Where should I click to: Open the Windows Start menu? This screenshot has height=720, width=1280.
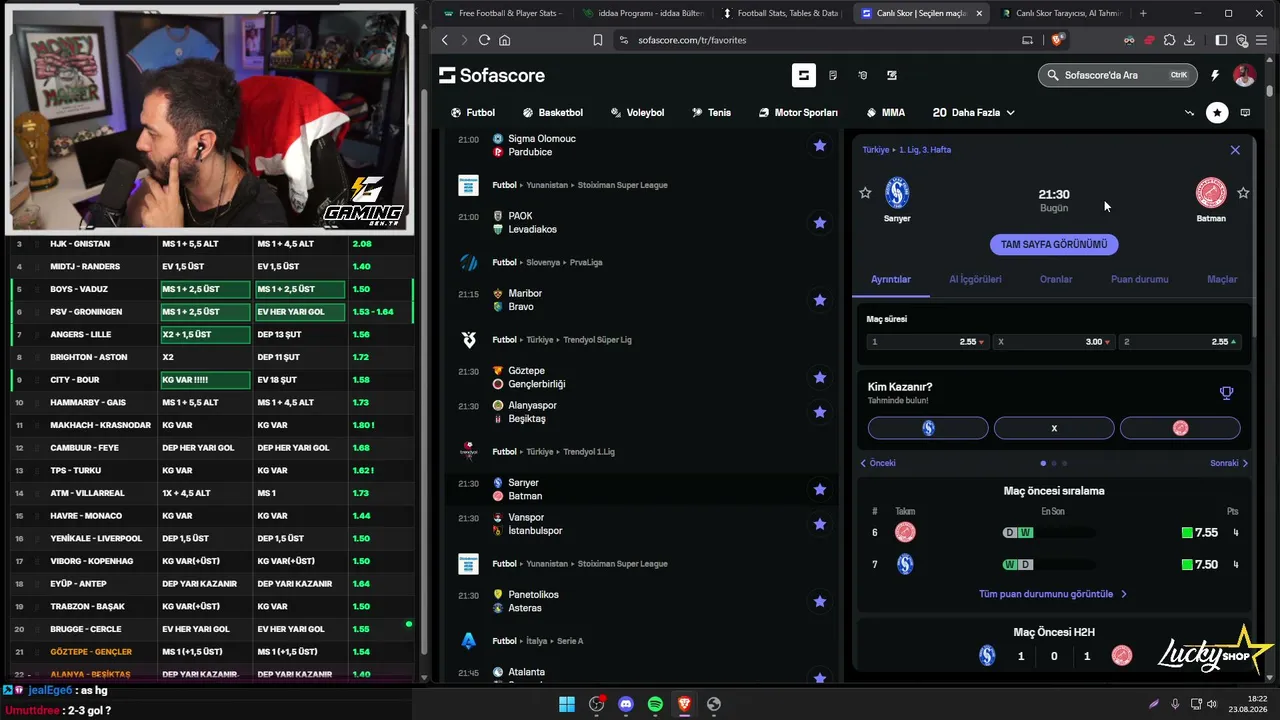tap(567, 704)
